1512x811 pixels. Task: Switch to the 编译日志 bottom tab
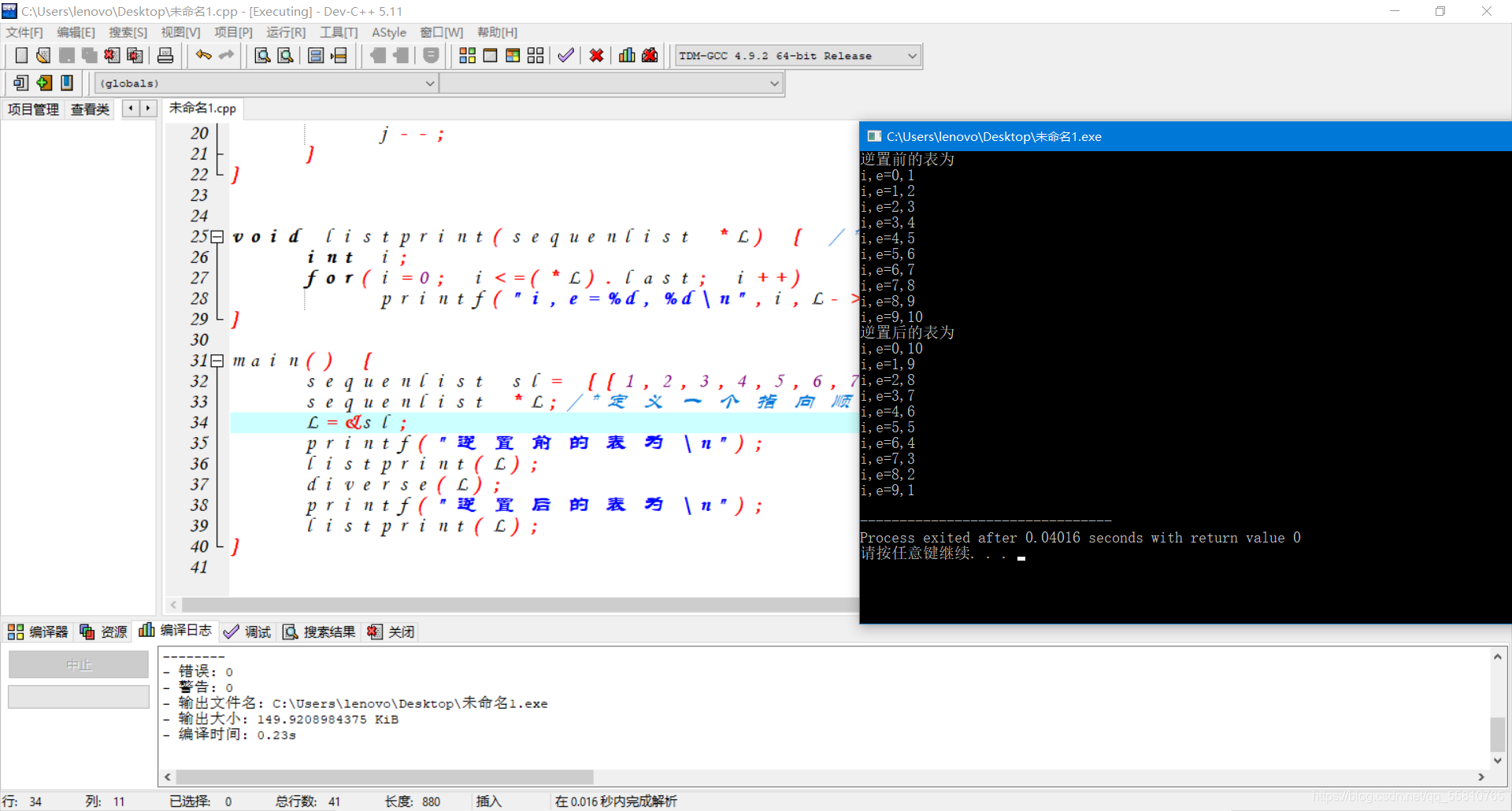(x=176, y=631)
